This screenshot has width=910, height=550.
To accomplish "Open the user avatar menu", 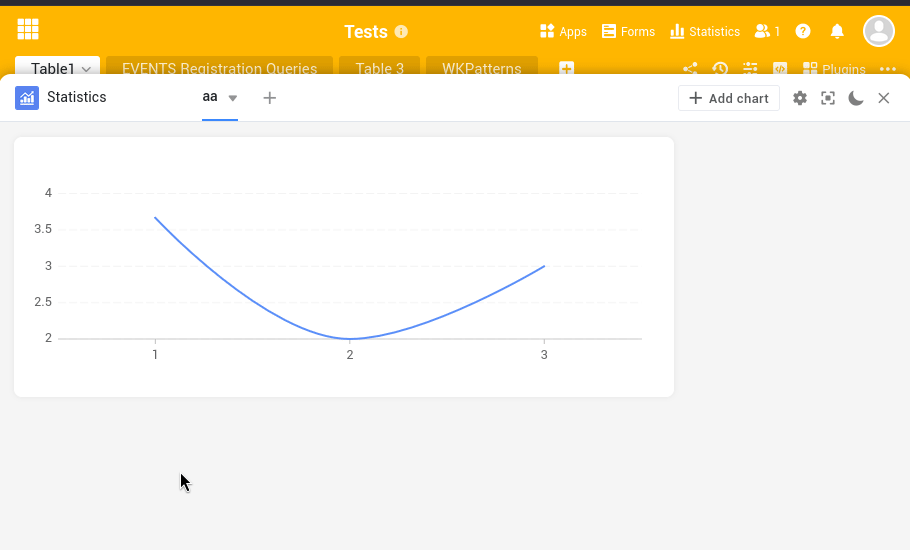I will (x=879, y=31).
